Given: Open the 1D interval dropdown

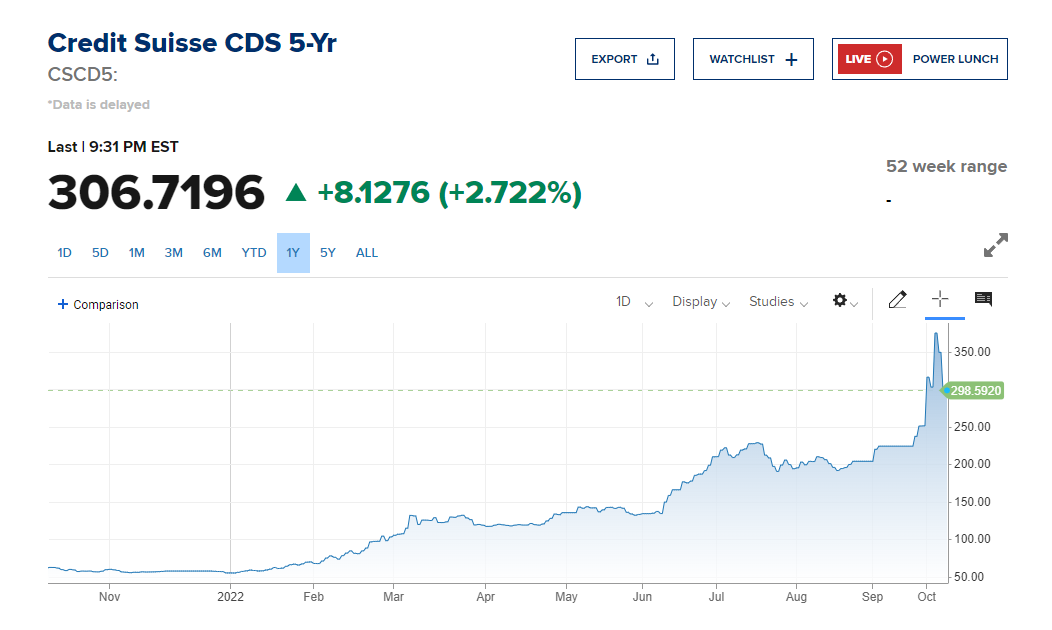Looking at the screenshot, I should tap(634, 302).
